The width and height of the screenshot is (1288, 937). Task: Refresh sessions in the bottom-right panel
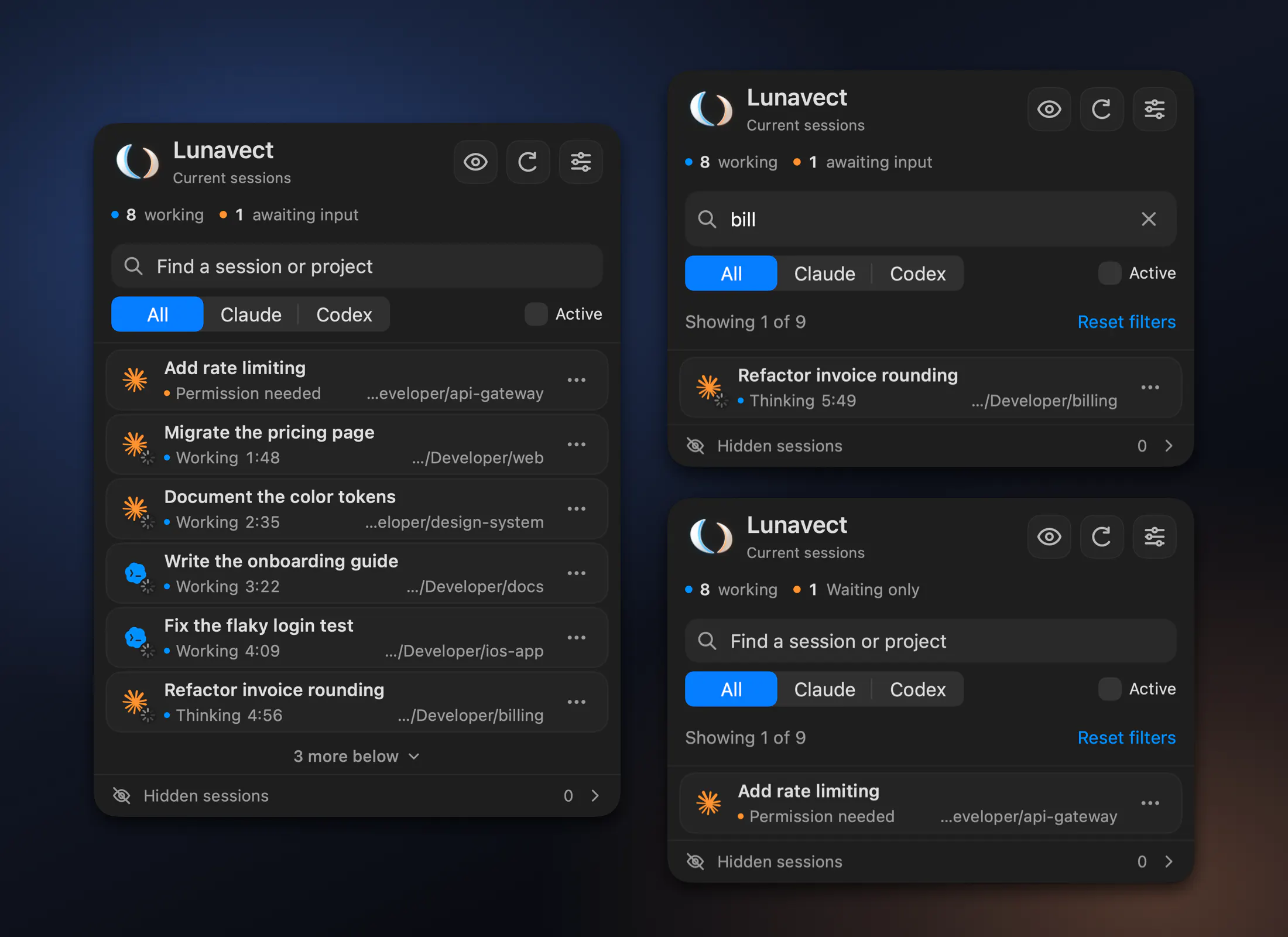1102,537
